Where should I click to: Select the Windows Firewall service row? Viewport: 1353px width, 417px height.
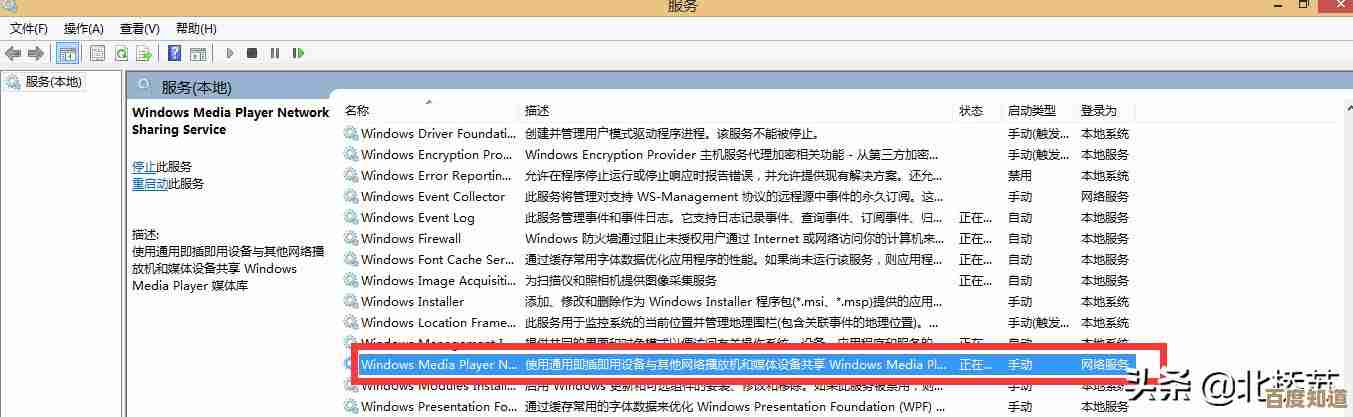coord(411,239)
